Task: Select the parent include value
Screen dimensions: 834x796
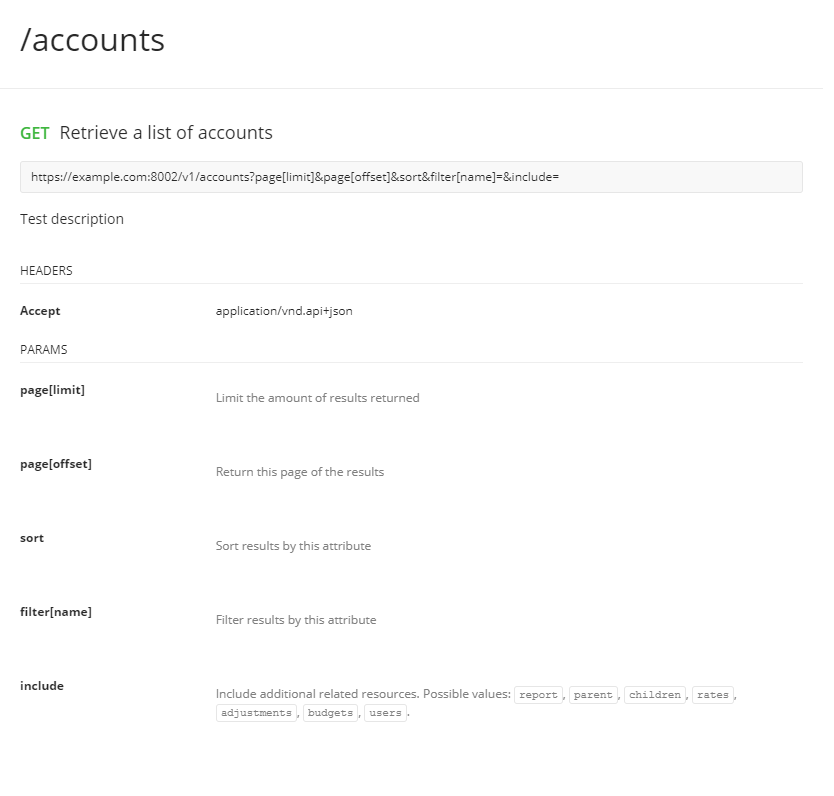Action: tap(595, 694)
